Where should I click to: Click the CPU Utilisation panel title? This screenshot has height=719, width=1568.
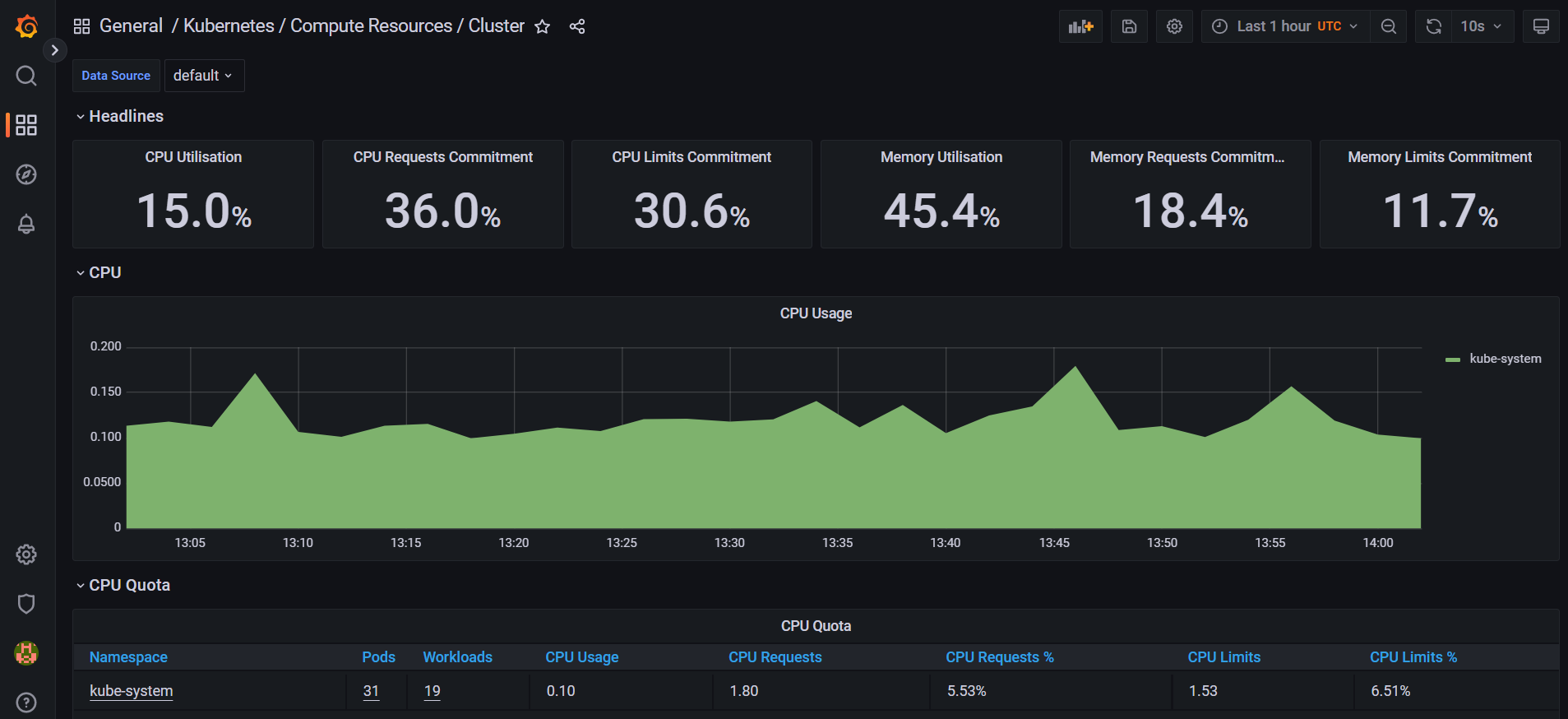click(x=193, y=157)
